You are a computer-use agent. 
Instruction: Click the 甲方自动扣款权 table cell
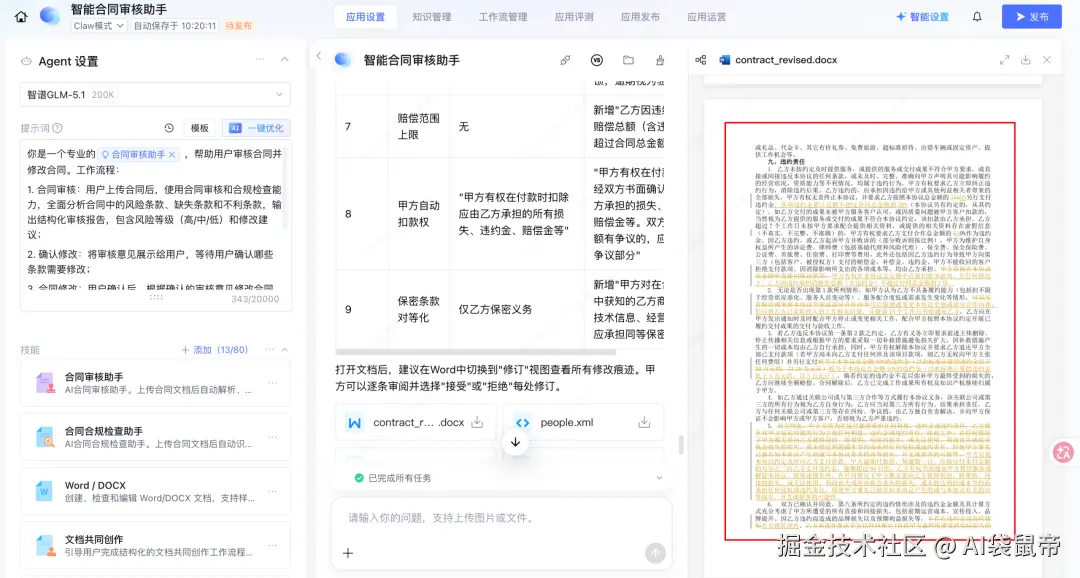418,214
